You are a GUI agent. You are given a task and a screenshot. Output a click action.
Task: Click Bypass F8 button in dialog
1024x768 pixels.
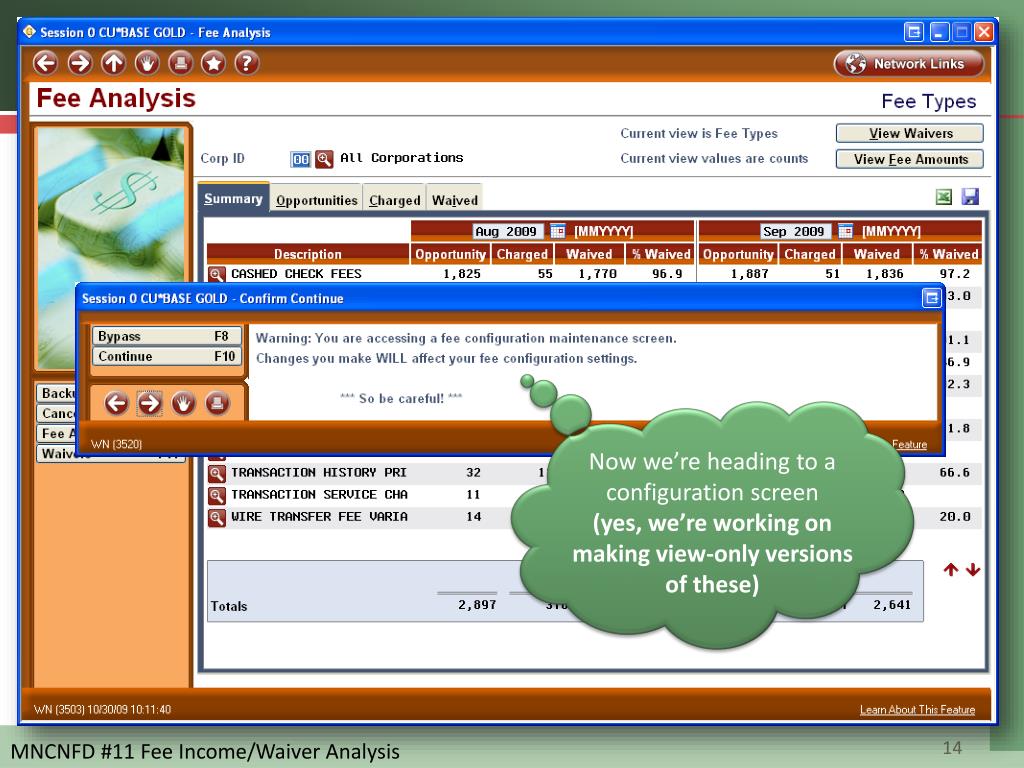(x=167, y=336)
